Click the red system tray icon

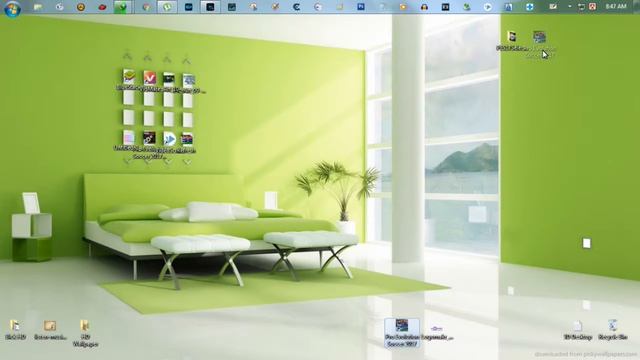tap(592, 7)
